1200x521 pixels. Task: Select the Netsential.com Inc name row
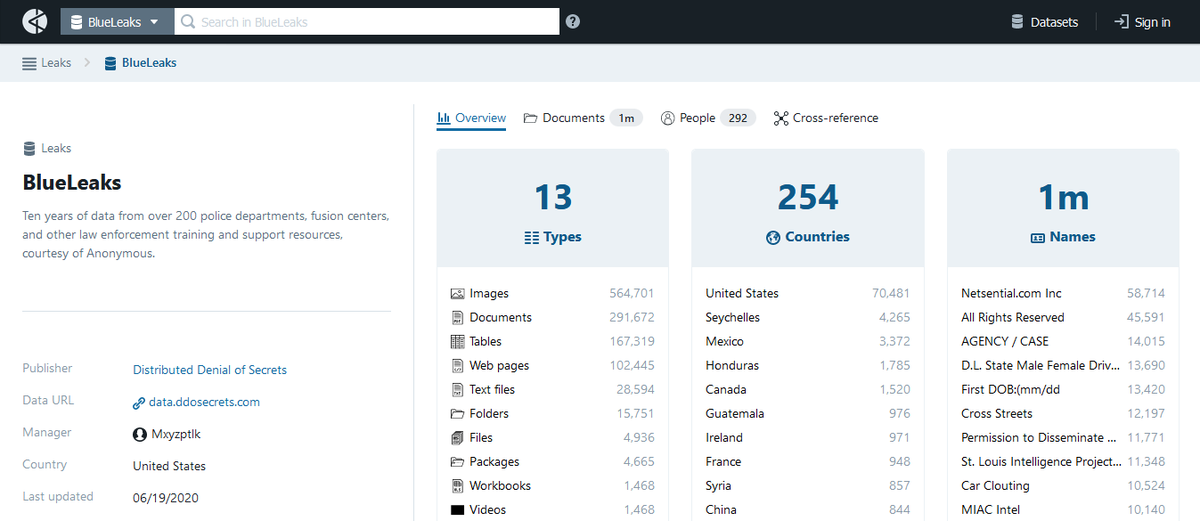click(x=1063, y=293)
